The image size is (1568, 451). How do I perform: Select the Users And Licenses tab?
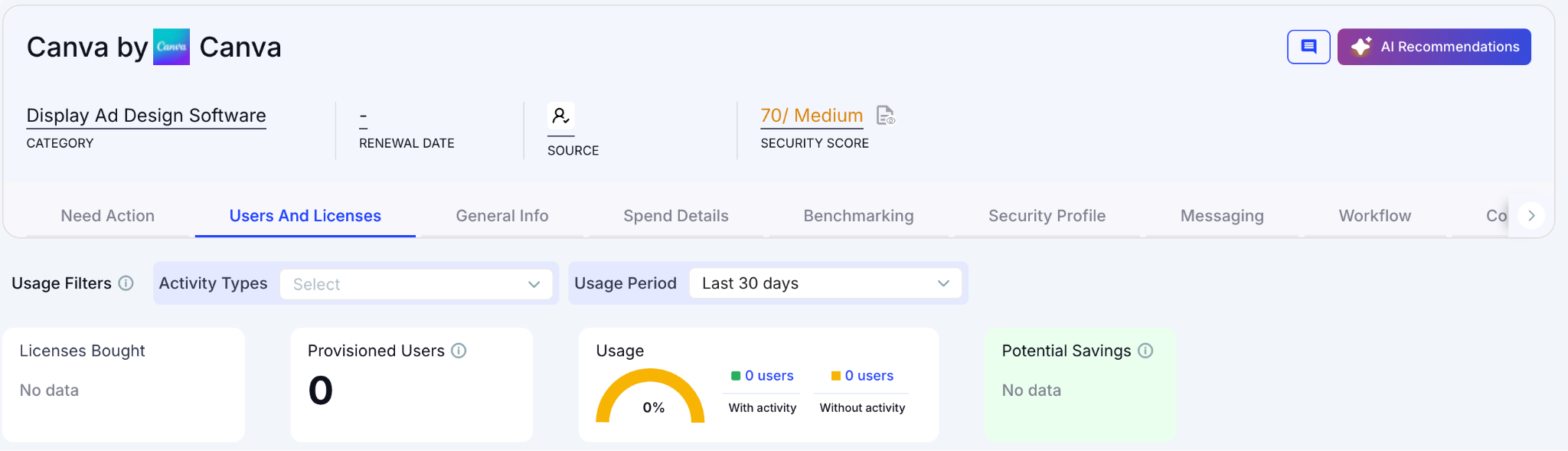click(x=305, y=216)
